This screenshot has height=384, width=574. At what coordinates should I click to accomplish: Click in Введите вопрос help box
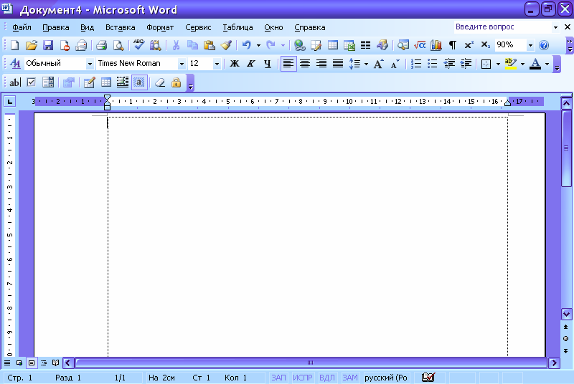coord(502,27)
